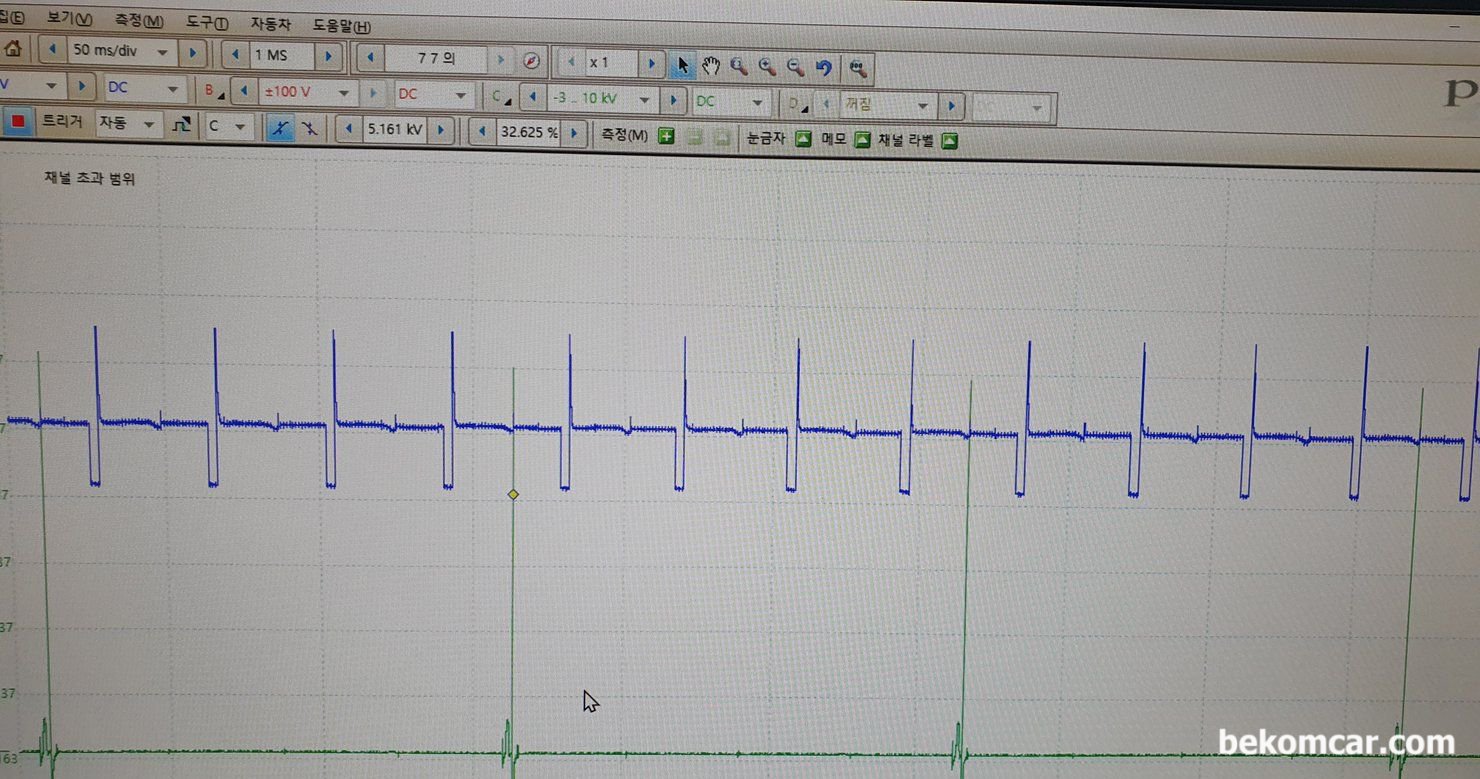
Task: Select the hand pan tool
Action: (711, 66)
